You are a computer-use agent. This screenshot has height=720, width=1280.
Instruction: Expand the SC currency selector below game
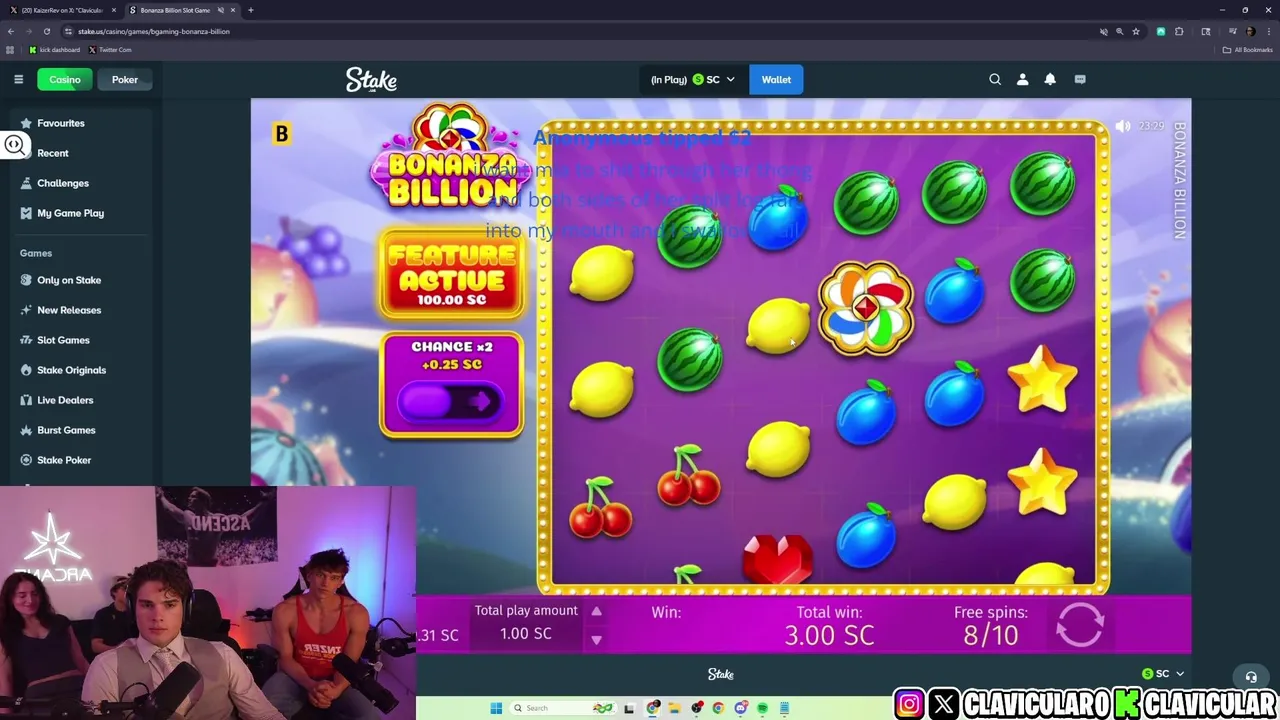tap(1163, 674)
